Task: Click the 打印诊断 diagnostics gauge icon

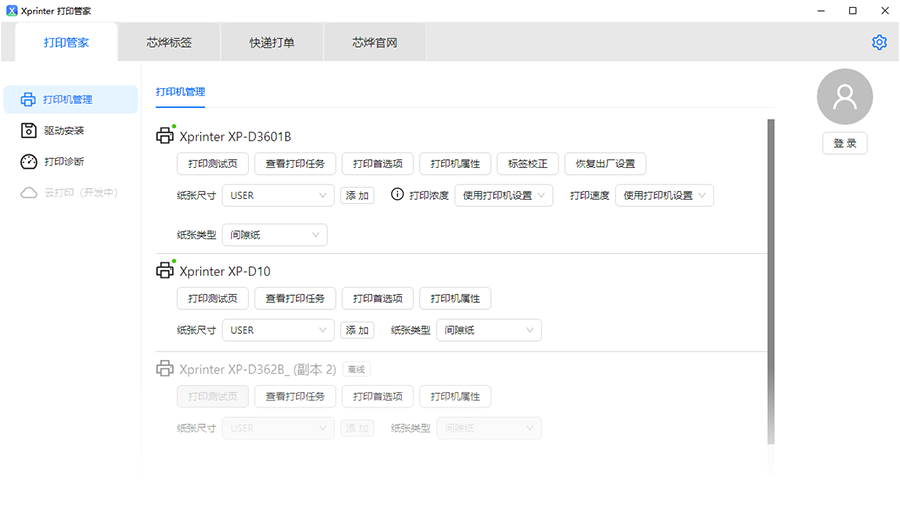Action: (x=28, y=162)
